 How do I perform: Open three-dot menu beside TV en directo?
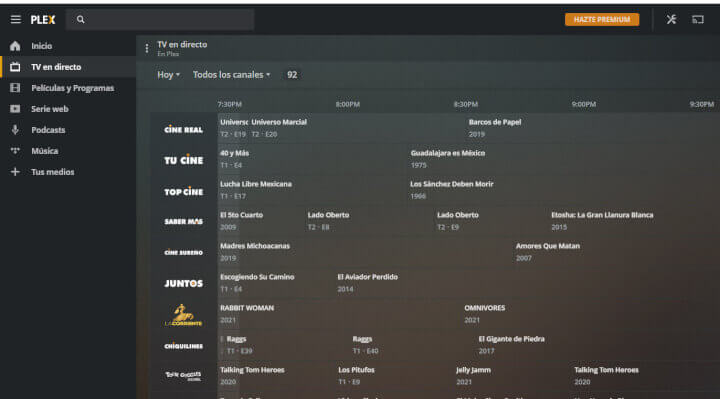[x=146, y=48]
